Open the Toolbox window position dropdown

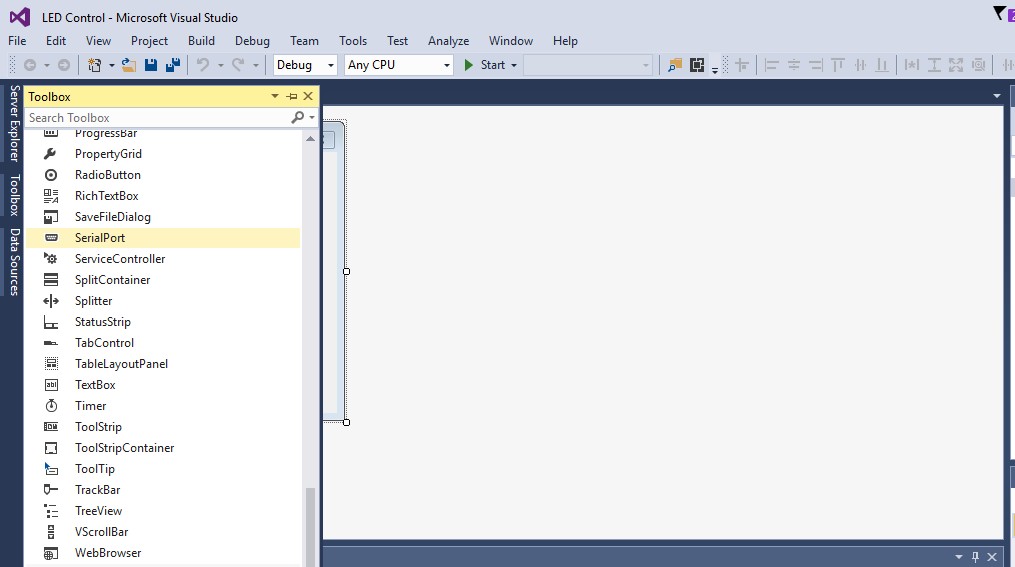[x=274, y=96]
